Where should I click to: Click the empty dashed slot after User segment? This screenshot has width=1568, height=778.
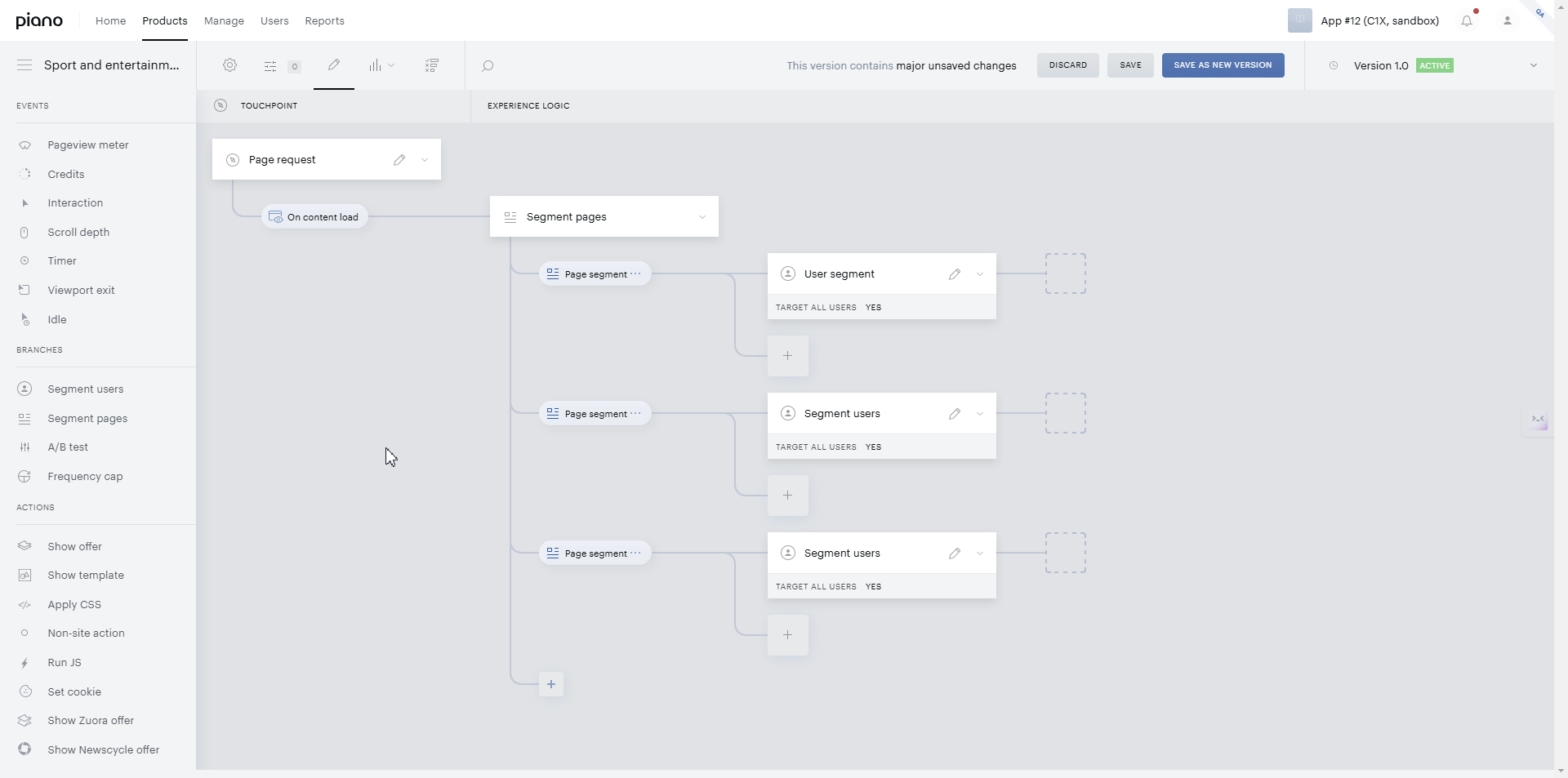point(1066,273)
